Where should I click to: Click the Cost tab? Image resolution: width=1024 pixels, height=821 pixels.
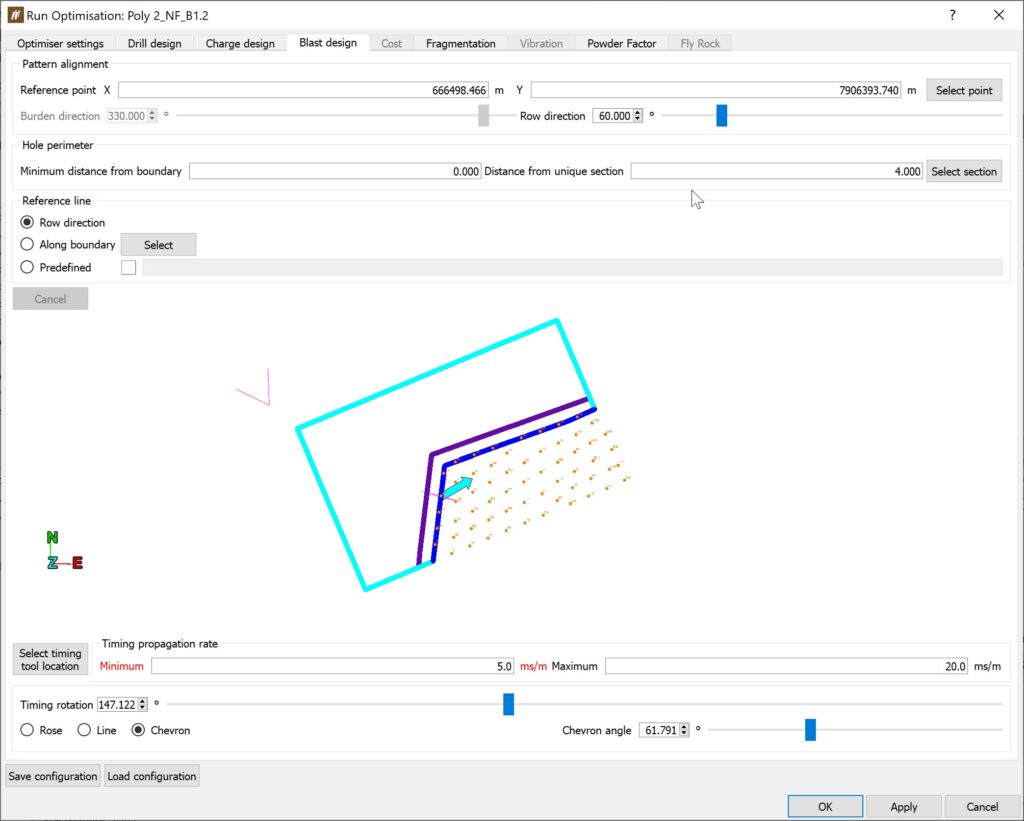[391, 44]
